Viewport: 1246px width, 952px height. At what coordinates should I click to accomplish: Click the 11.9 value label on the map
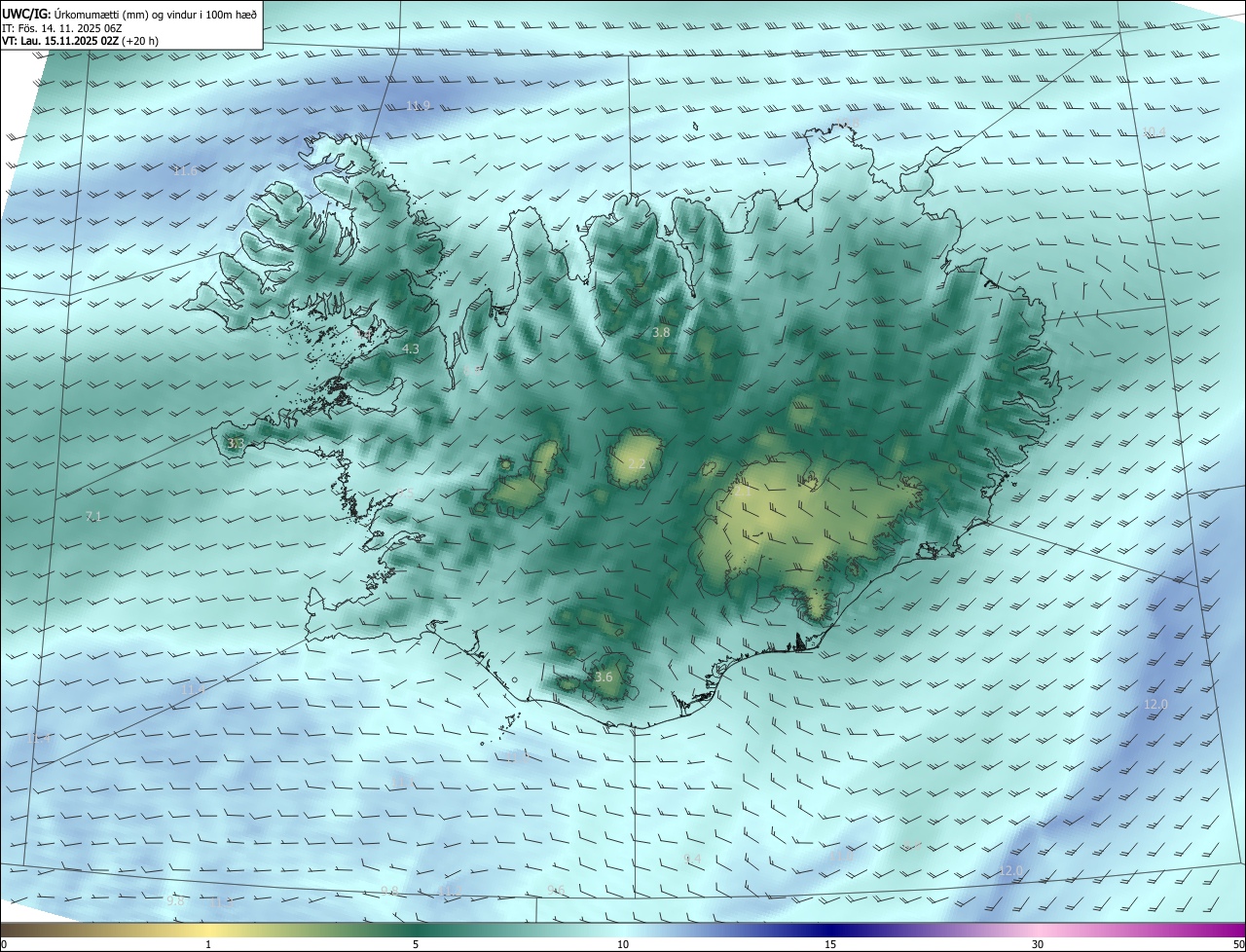coord(418,106)
